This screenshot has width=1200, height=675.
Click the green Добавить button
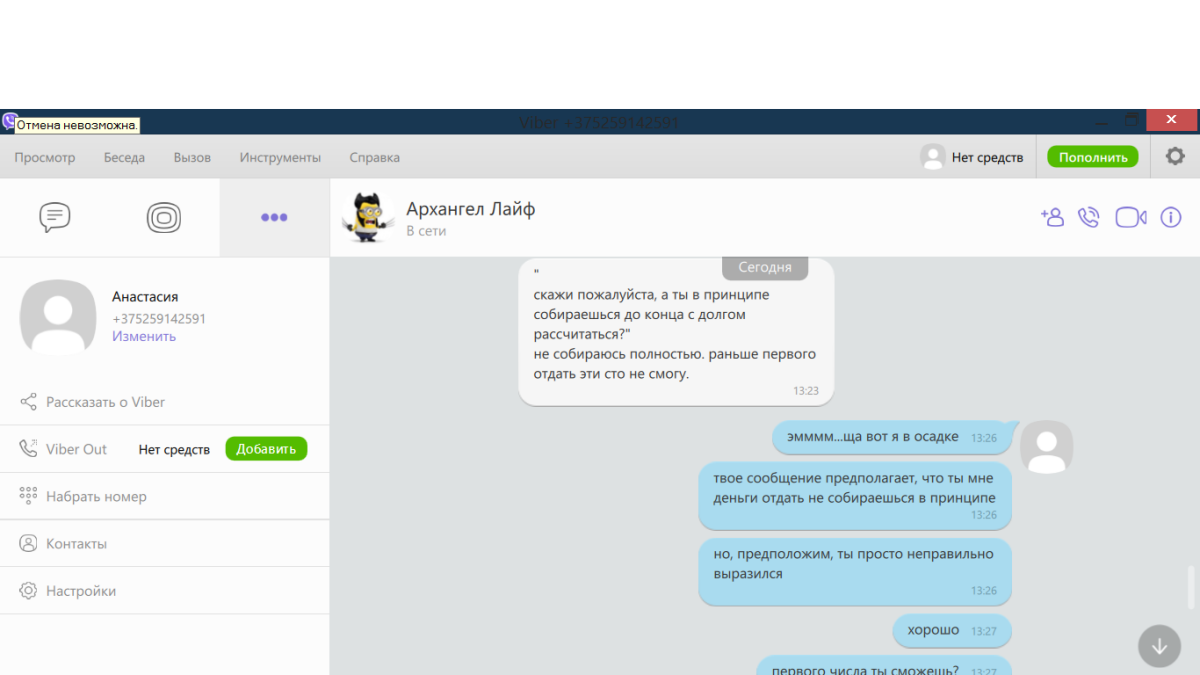266,449
